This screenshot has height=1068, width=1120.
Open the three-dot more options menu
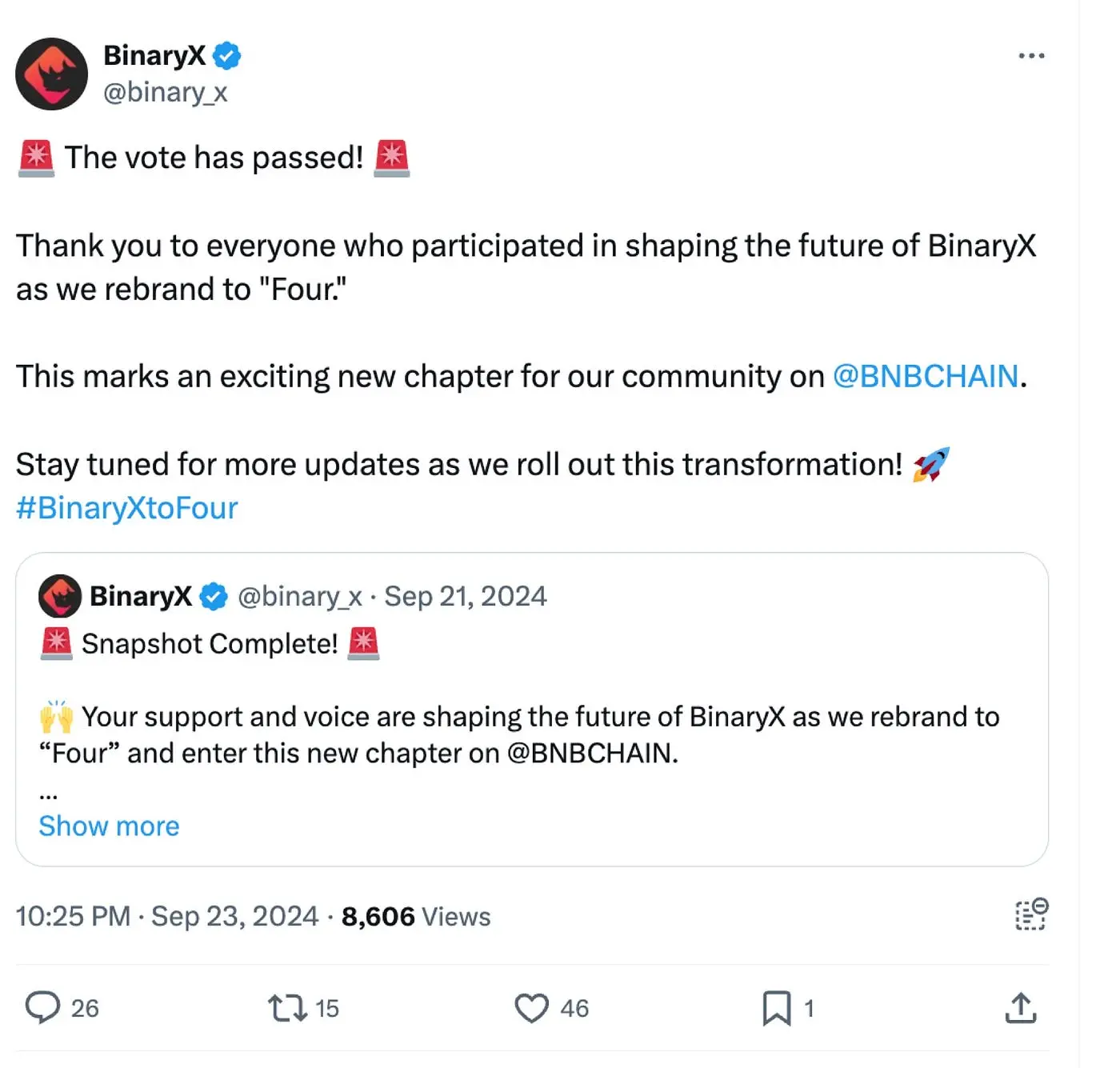coord(1031,56)
